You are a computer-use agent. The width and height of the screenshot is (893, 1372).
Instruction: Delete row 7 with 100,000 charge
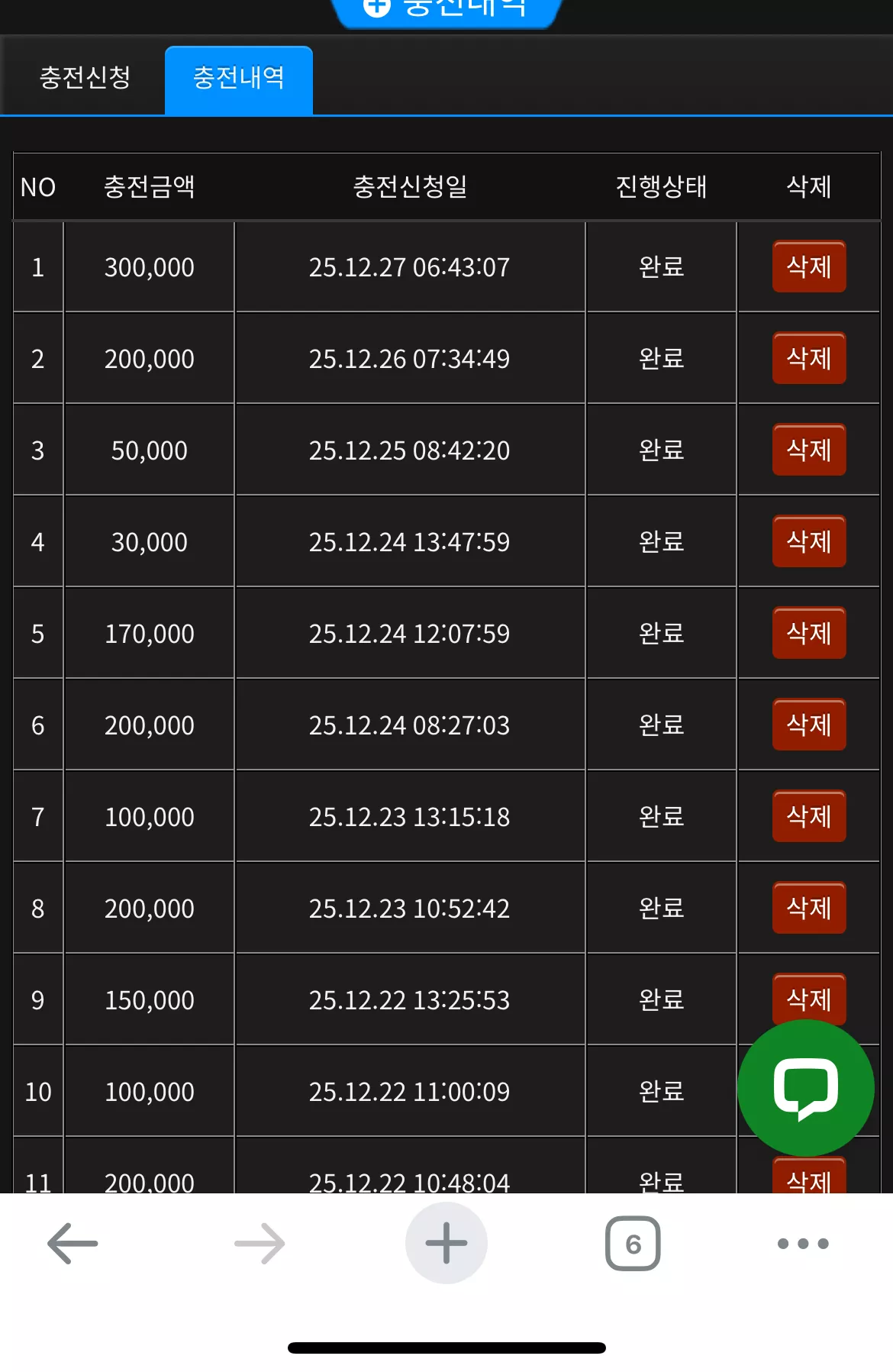pyautogui.click(x=809, y=816)
